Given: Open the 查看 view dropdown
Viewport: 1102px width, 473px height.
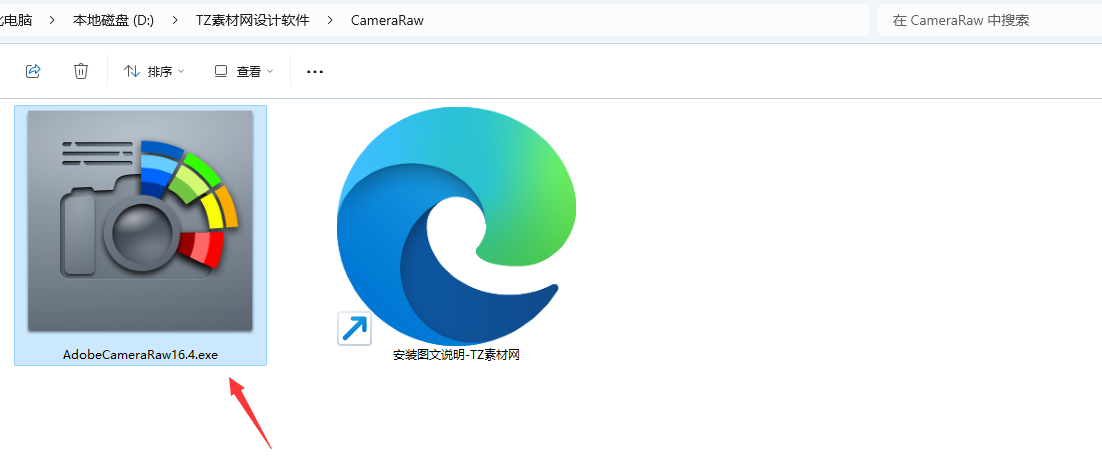Looking at the screenshot, I should (x=244, y=71).
